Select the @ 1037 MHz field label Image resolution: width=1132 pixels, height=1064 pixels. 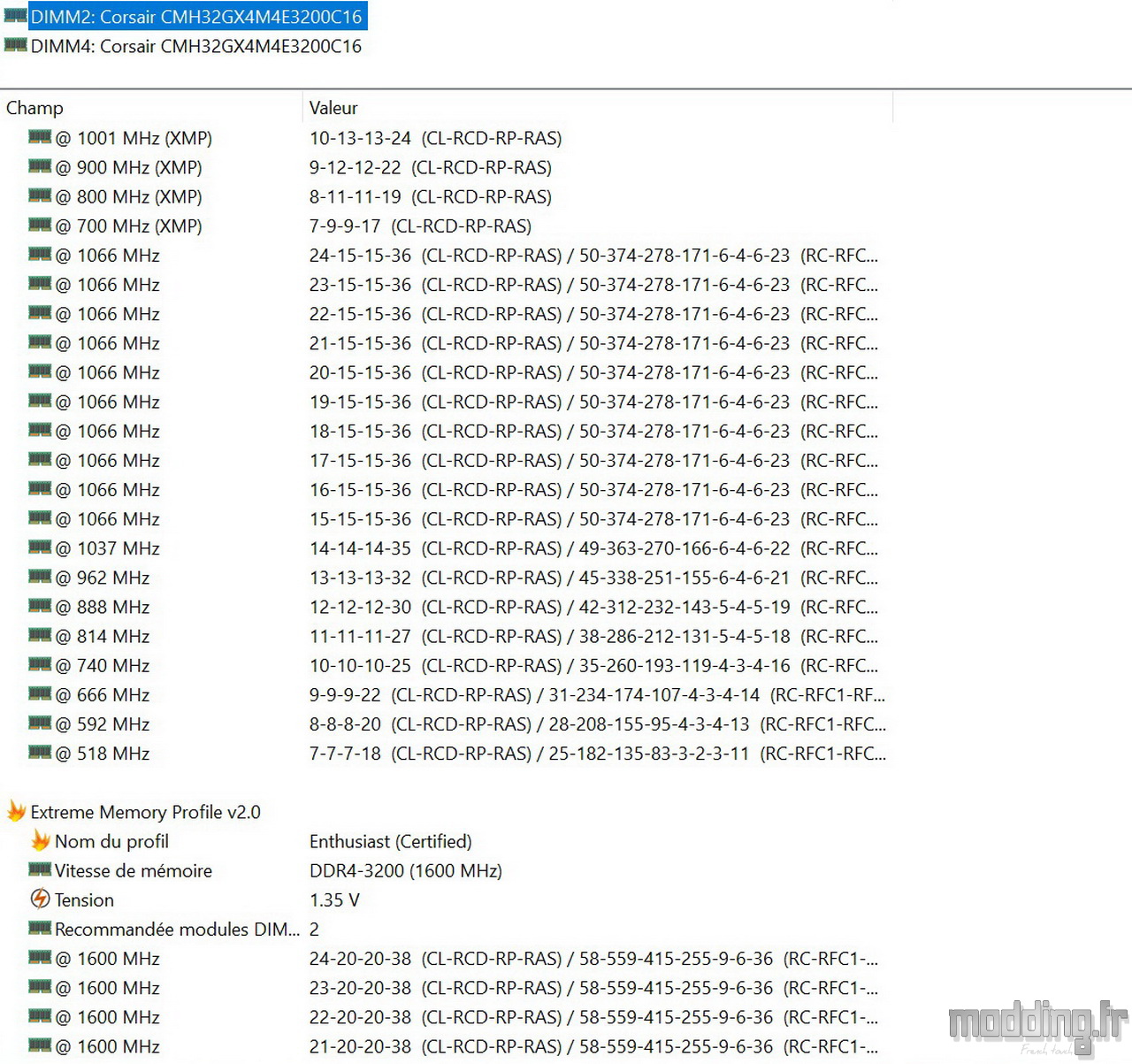(108, 548)
